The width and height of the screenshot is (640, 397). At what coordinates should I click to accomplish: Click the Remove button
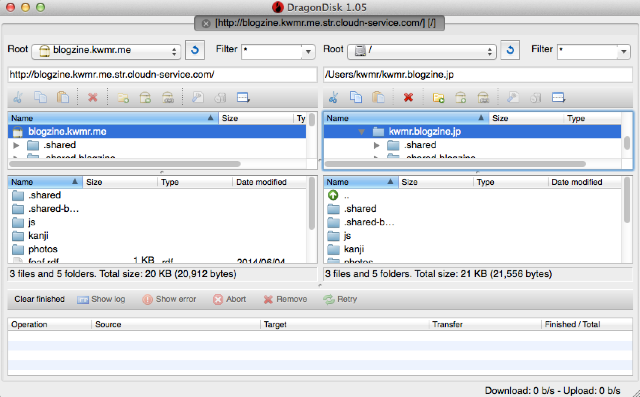click(285, 299)
